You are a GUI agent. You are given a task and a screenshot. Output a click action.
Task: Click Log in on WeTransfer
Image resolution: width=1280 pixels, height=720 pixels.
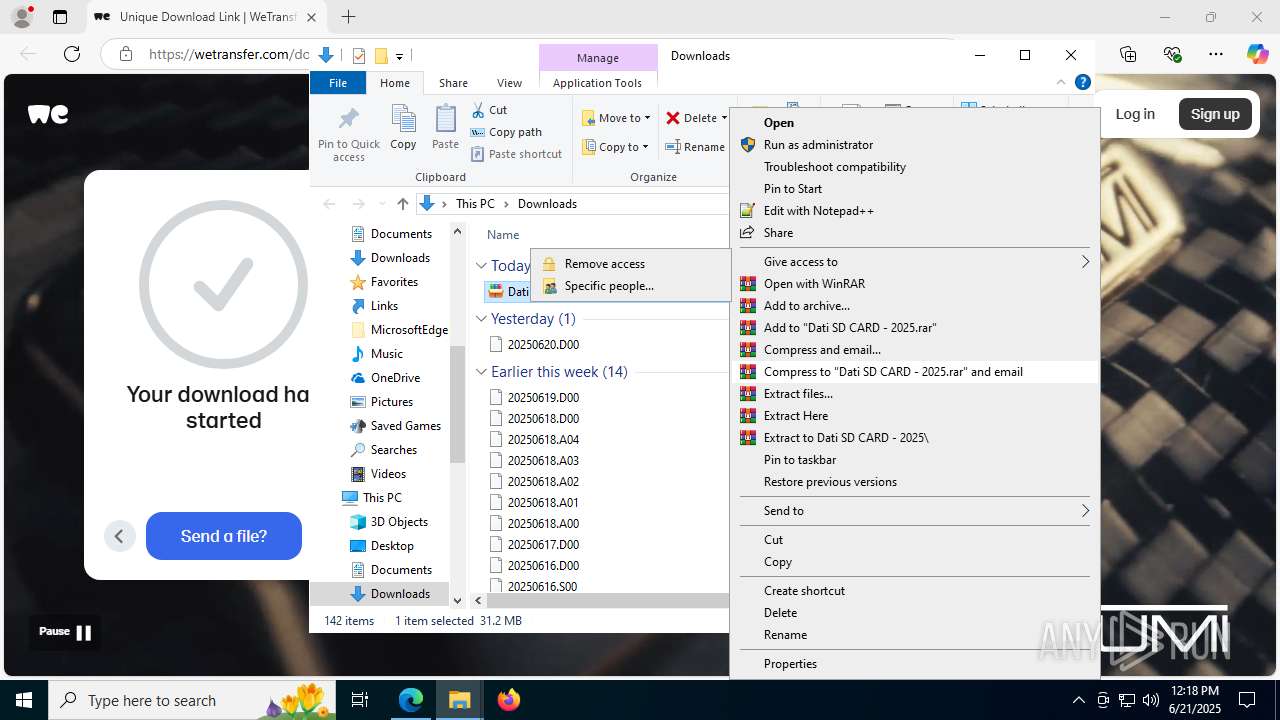point(1135,114)
